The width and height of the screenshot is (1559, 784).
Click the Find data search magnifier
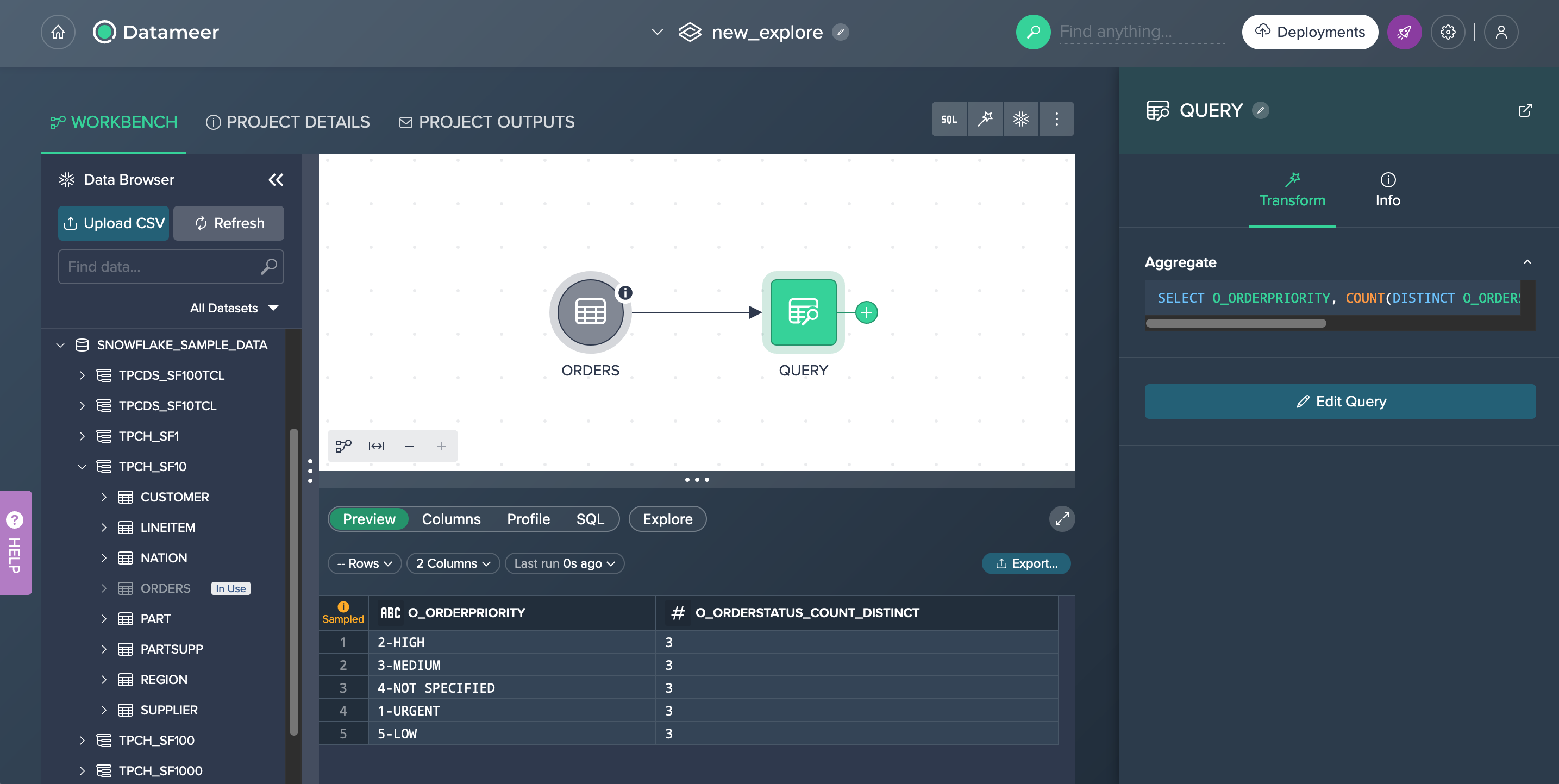(x=269, y=267)
